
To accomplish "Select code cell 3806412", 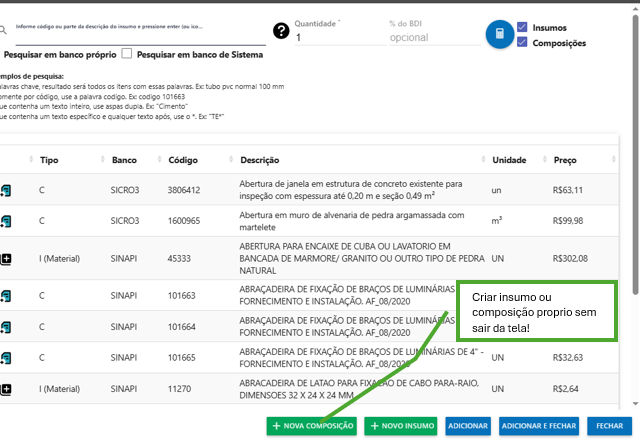I will pyautogui.click(x=184, y=190).
